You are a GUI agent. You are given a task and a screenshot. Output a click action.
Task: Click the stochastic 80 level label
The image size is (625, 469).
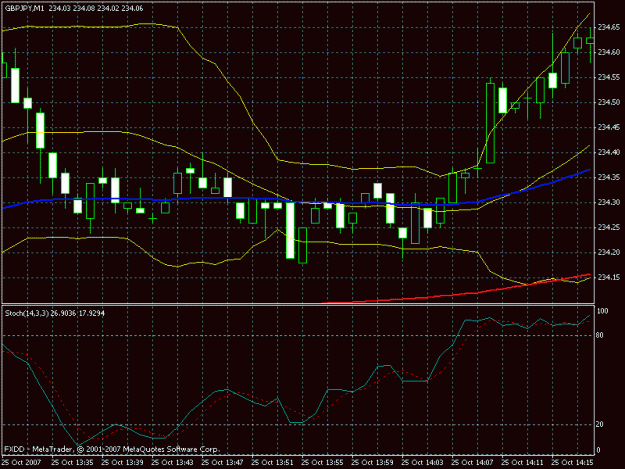tap(600, 336)
